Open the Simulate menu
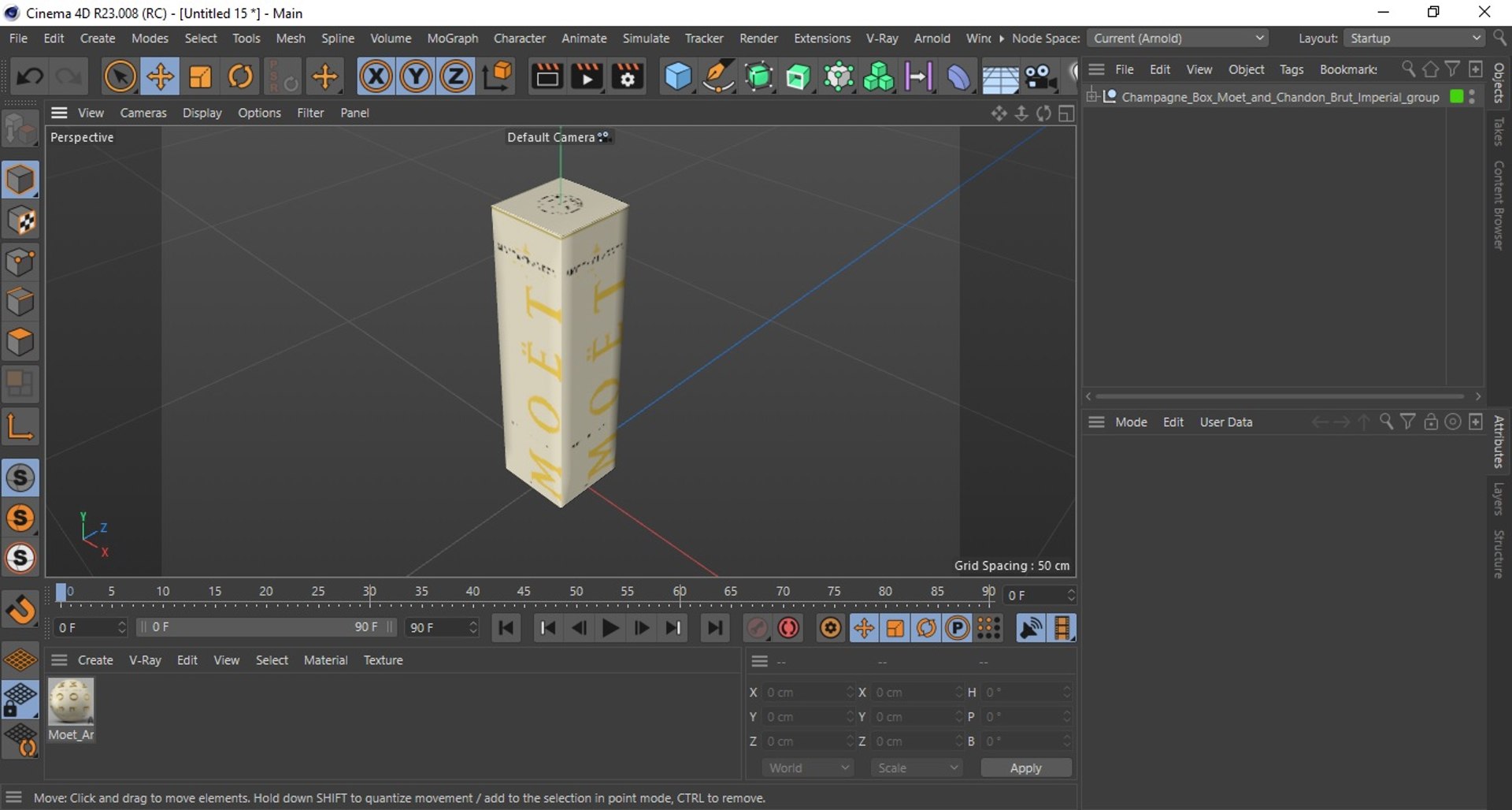This screenshot has height=810, width=1512. click(x=646, y=38)
